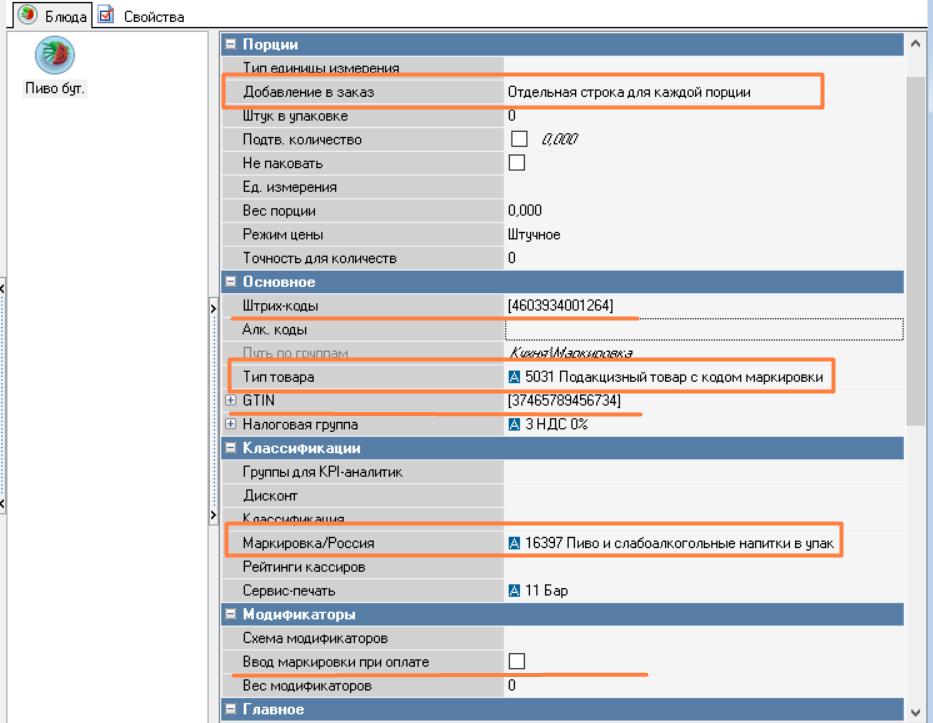This screenshot has height=723, width=933.
Task: Enable the Не паковать checkbox
Action: 519,163
